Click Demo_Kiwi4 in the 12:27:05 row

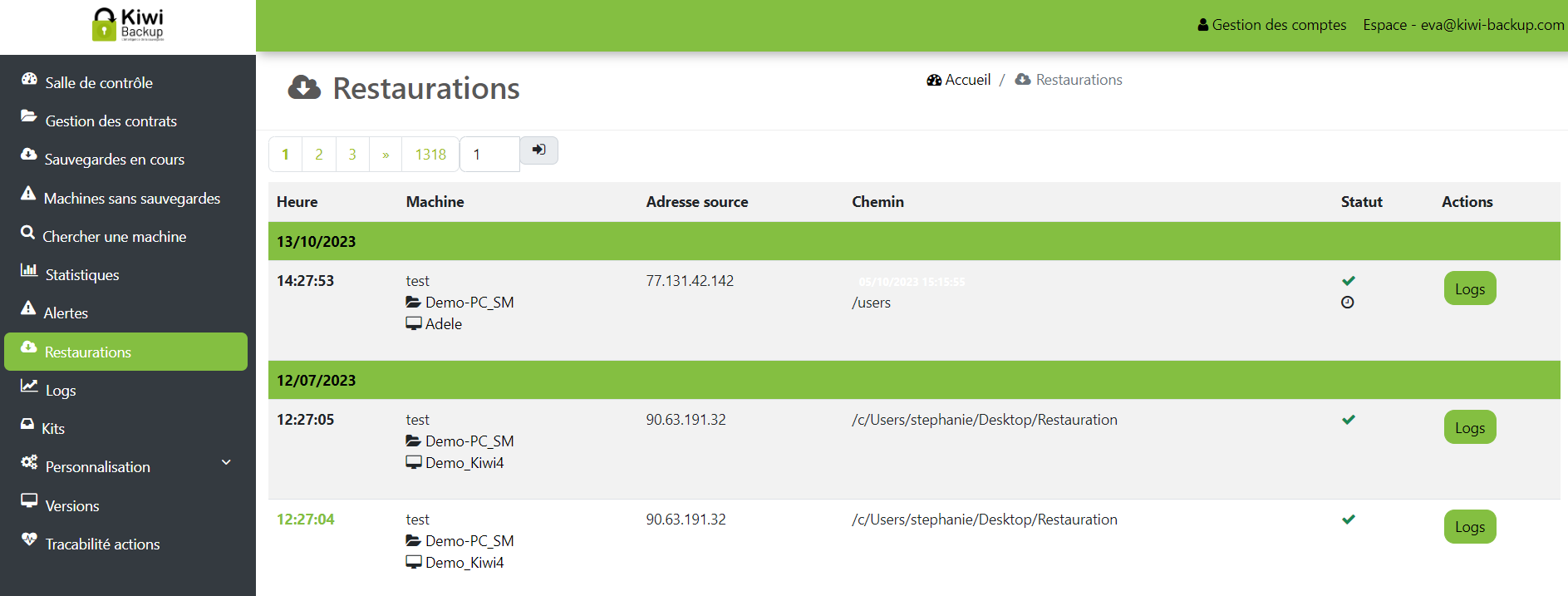tap(465, 463)
